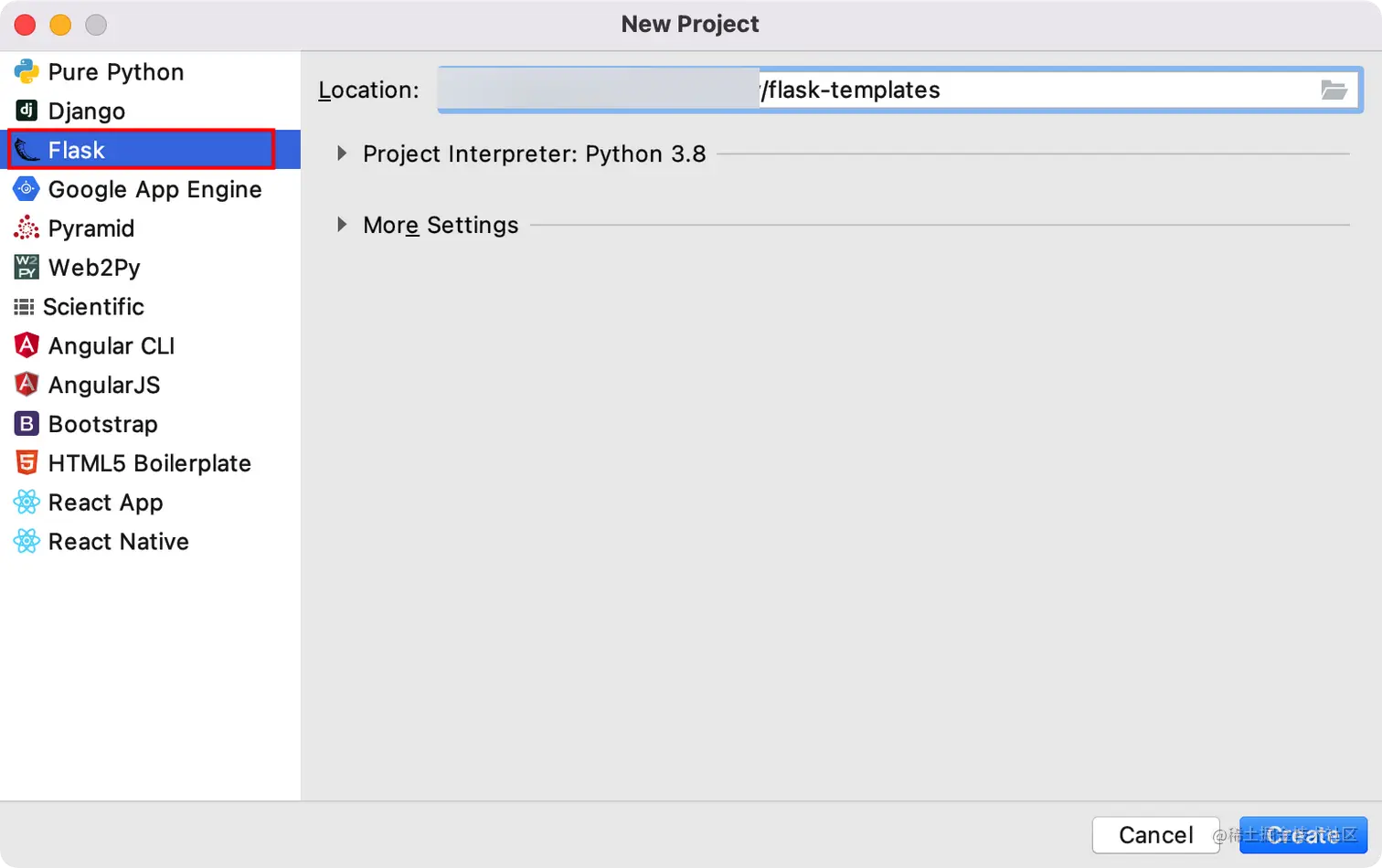This screenshot has width=1382, height=868.
Task: Click the Web2Py icon
Action: [x=27, y=267]
